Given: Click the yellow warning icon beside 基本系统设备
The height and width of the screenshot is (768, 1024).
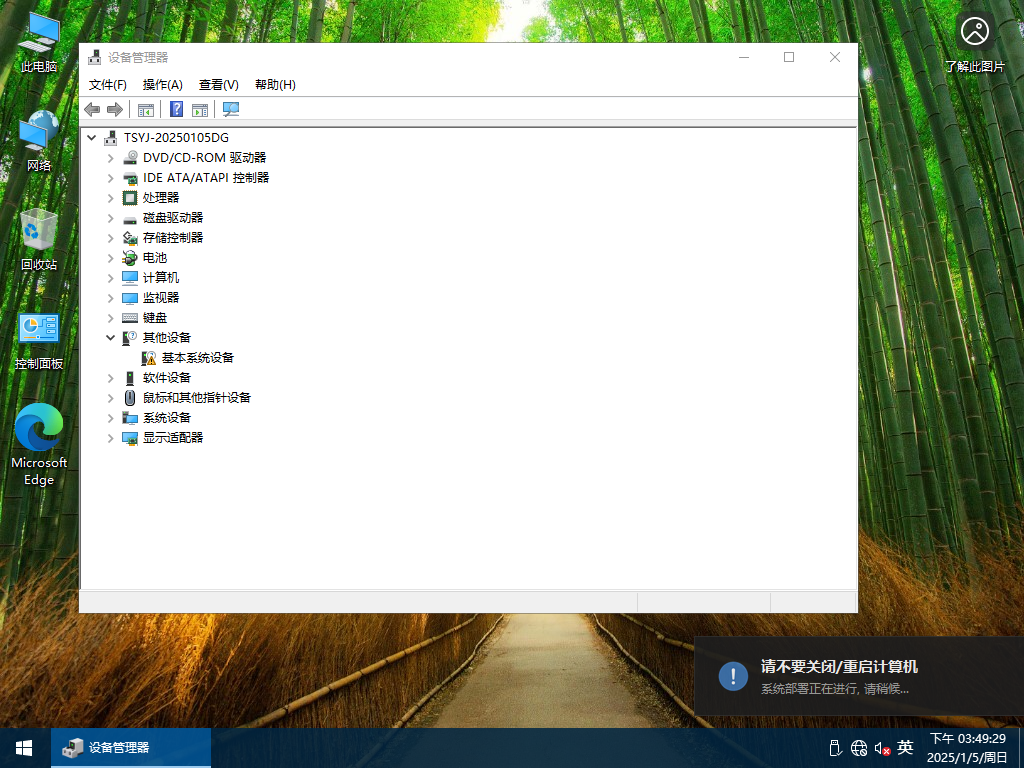Looking at the screenshot, I should pyautogui.click(x=149, y=358).
